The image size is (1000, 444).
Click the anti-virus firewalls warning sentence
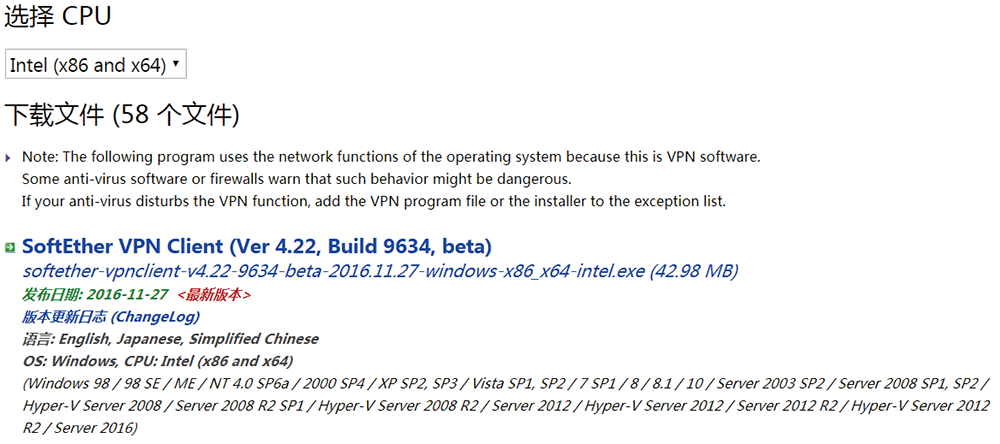pos(297,179)
